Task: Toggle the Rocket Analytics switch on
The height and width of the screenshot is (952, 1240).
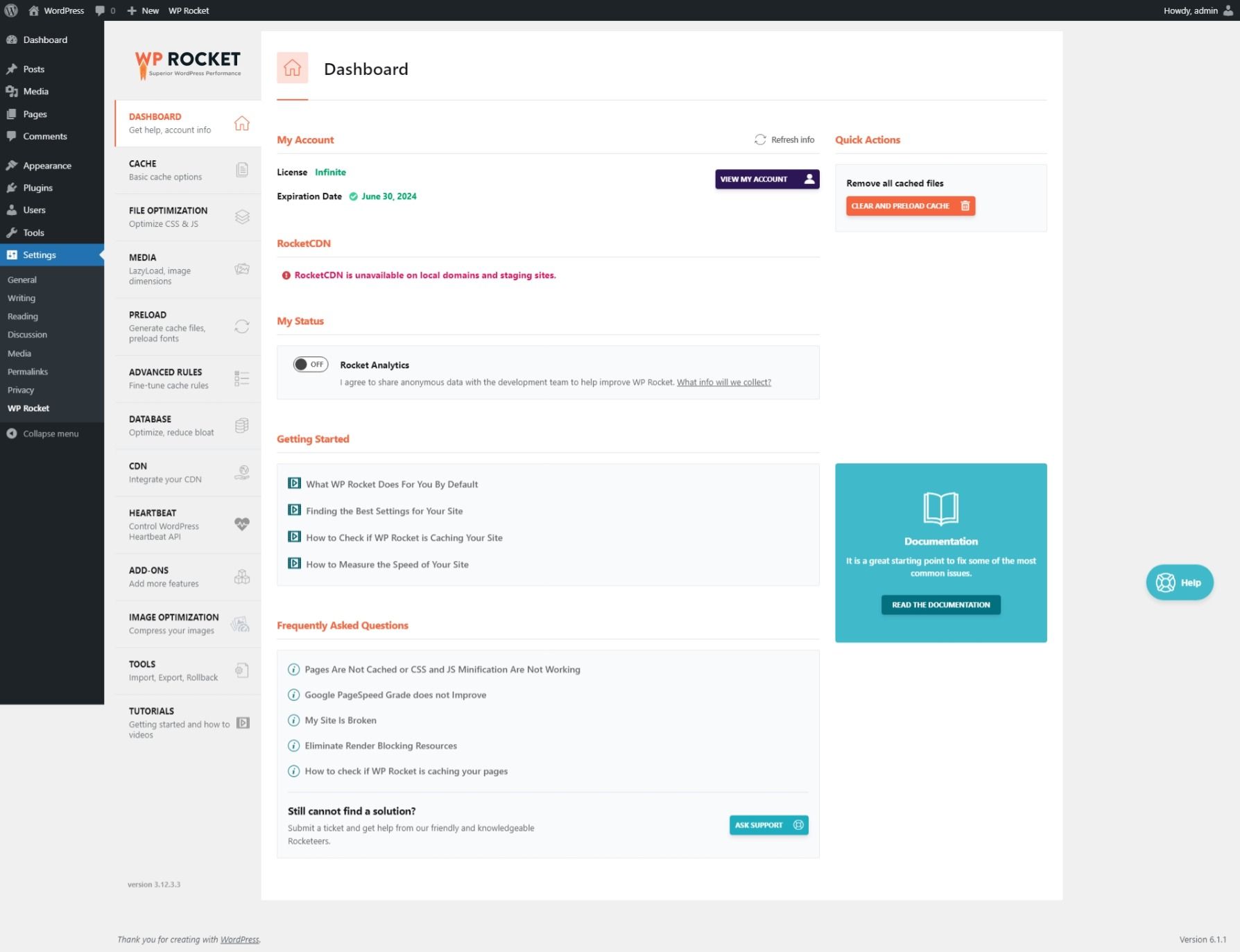Action: pyautogui.click(x=310, y=365)
